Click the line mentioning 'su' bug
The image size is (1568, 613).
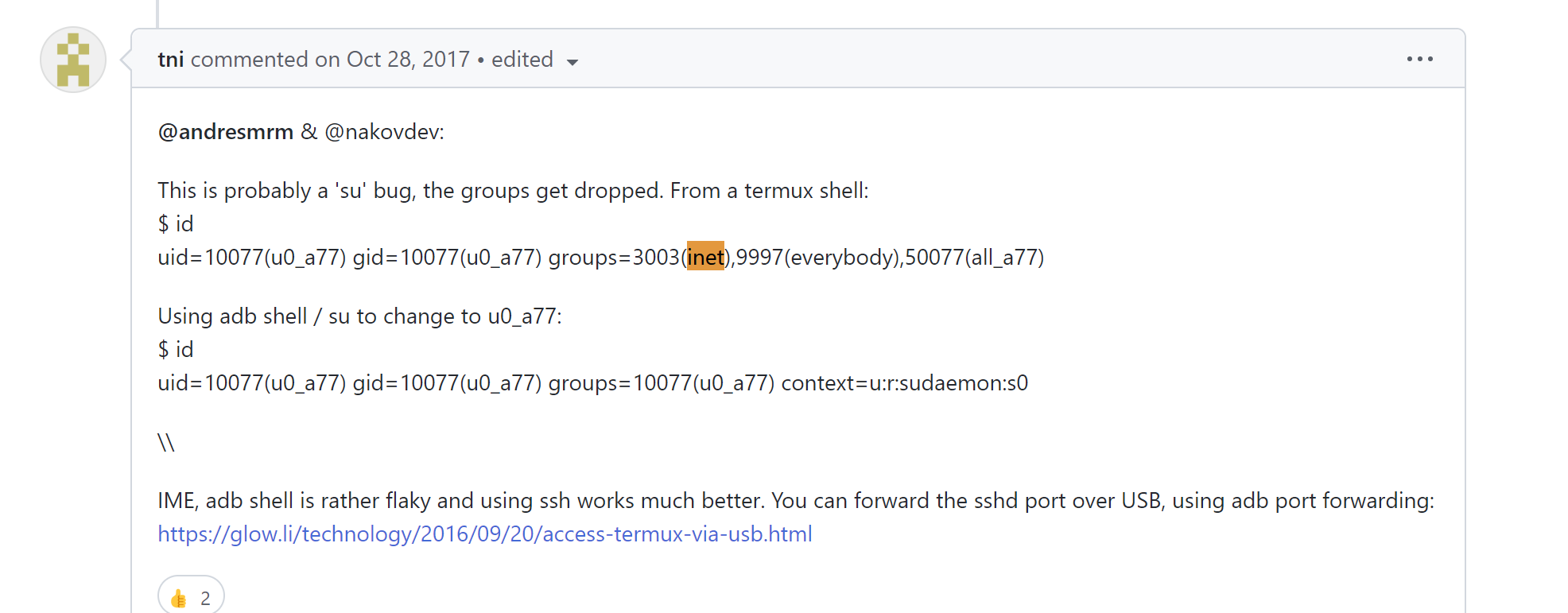[x=513, y=191]
